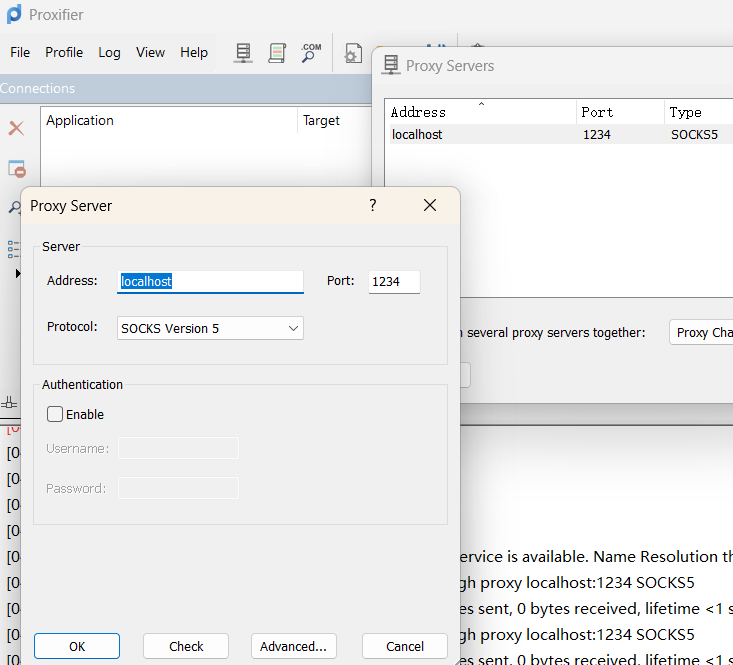The width and height of the screenshot is (733, 665).
Task: Click the Address input field
Action: click(x=210, y=282)
